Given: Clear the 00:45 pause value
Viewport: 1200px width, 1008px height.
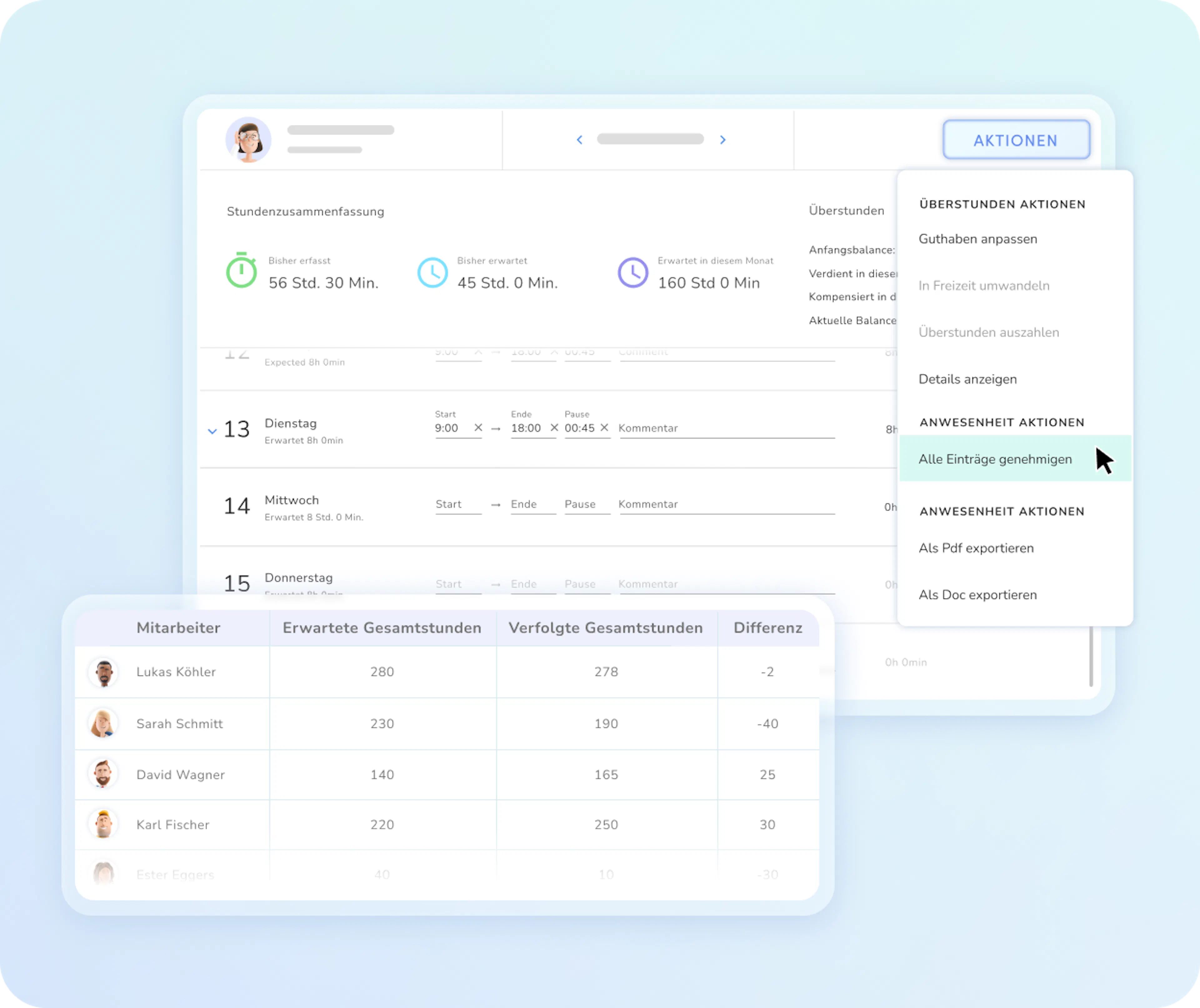Looking at the screenshot, I should (604, 428).
